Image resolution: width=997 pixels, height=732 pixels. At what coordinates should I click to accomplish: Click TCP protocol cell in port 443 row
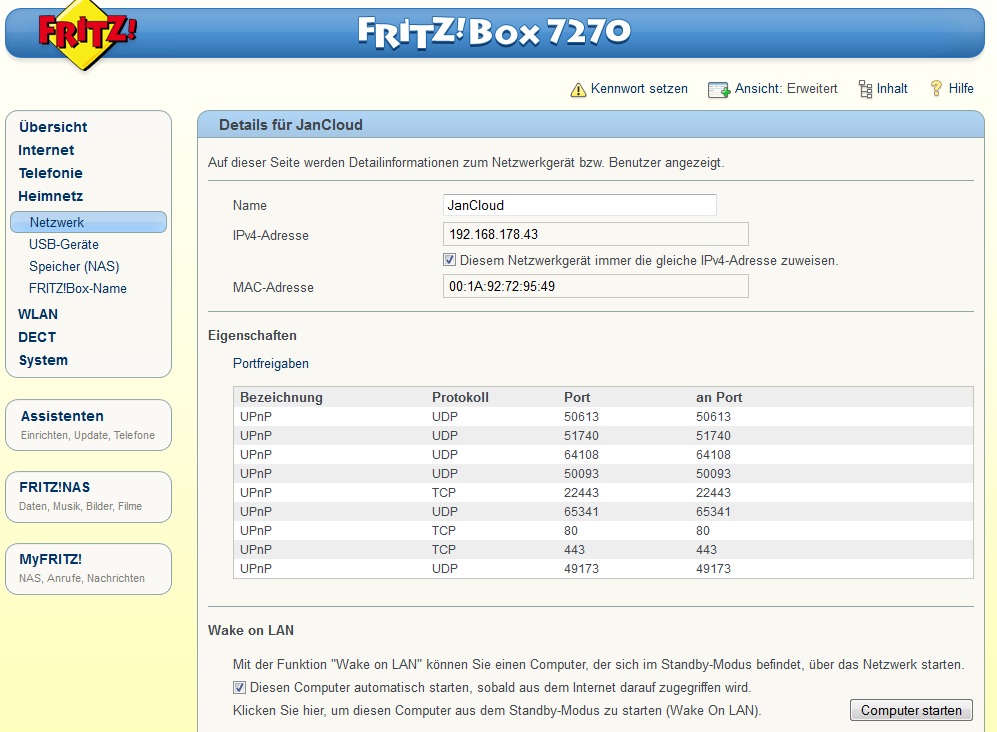click(444, 549)
